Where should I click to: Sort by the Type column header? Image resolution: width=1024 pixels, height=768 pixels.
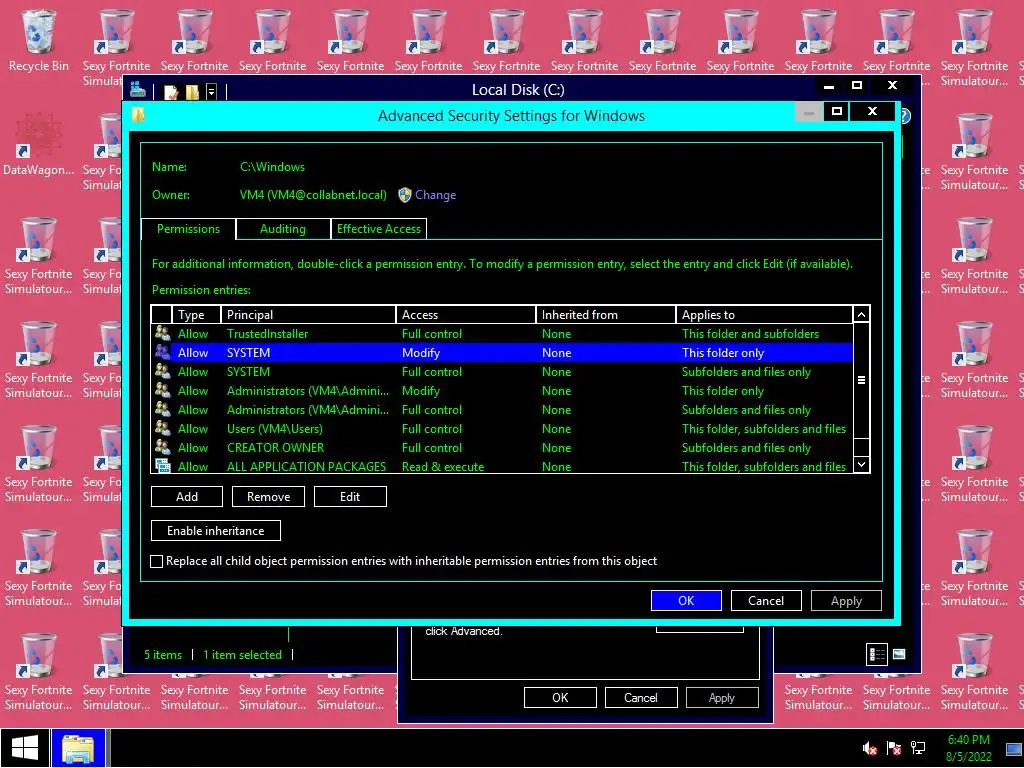coord(196,315)
